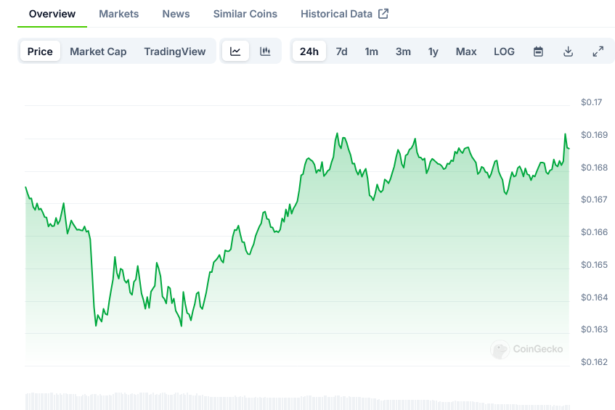
Task: Open the Markets tab
Action: (x=119, y=14)
